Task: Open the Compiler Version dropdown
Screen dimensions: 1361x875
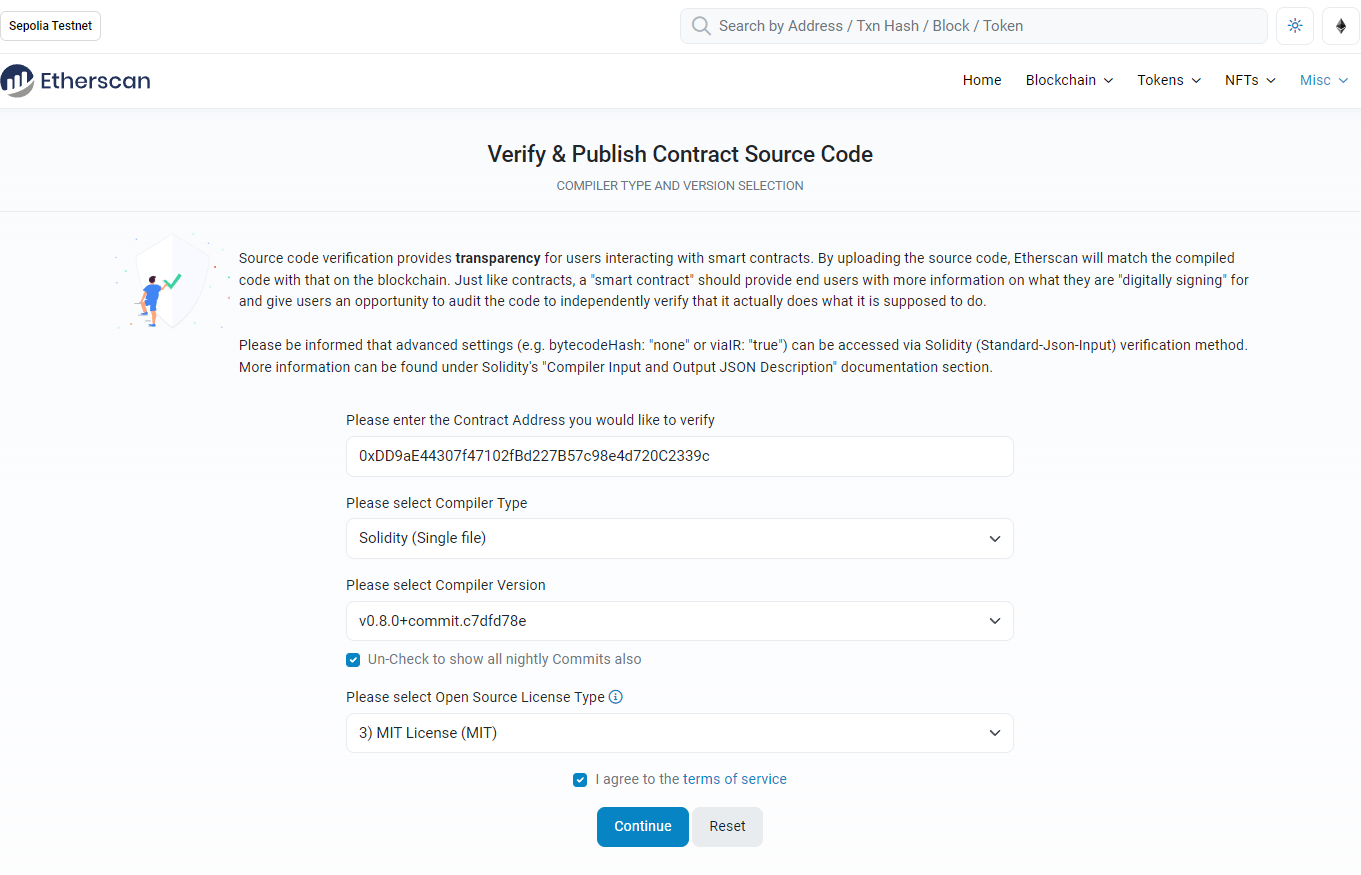Action: [x=680, y=621]
